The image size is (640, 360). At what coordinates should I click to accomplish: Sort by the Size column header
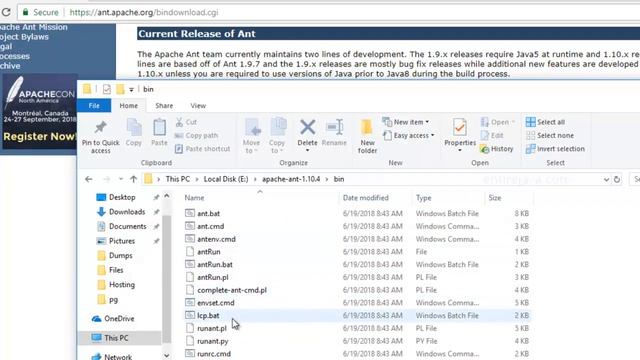(x=495, y=198)
